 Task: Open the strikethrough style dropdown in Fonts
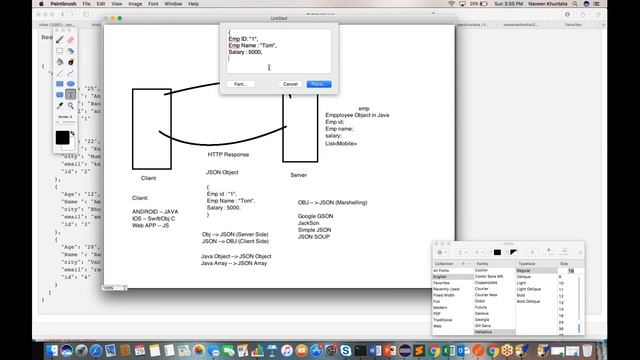coord(479,253)
